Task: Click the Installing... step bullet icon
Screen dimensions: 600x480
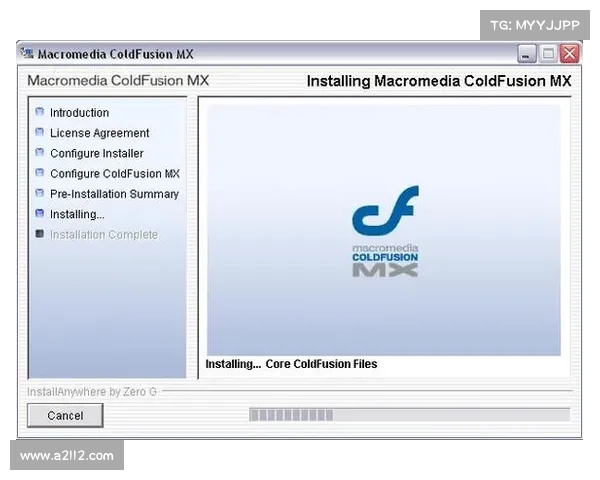Action: click(x=39, y=213)
